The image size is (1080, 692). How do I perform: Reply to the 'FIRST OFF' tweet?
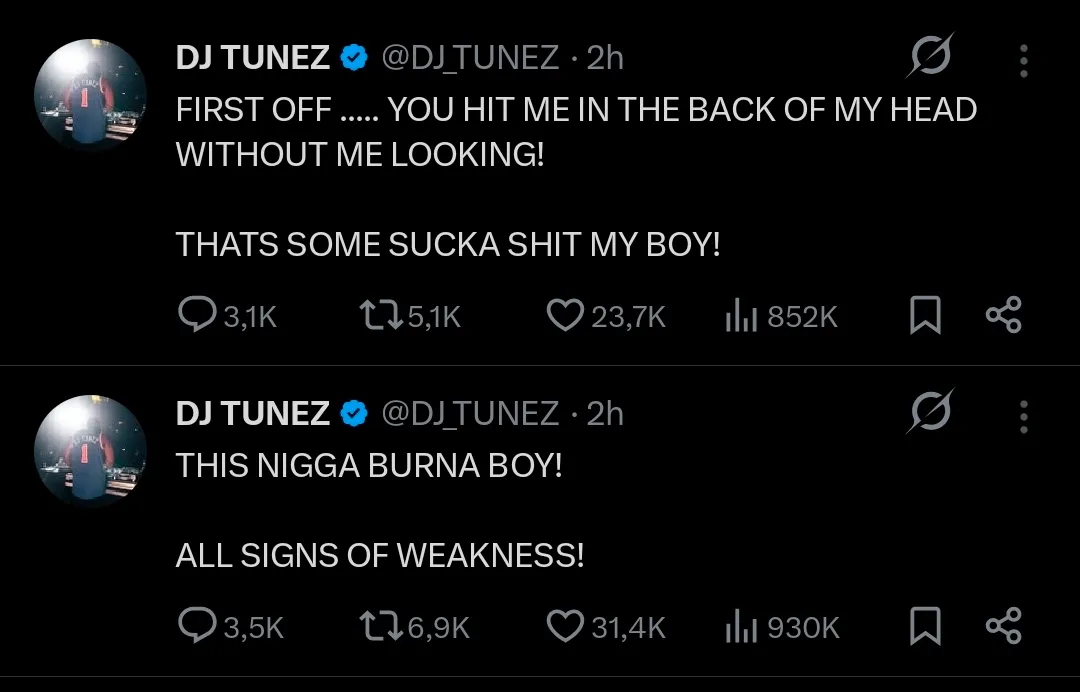(196, 316)
